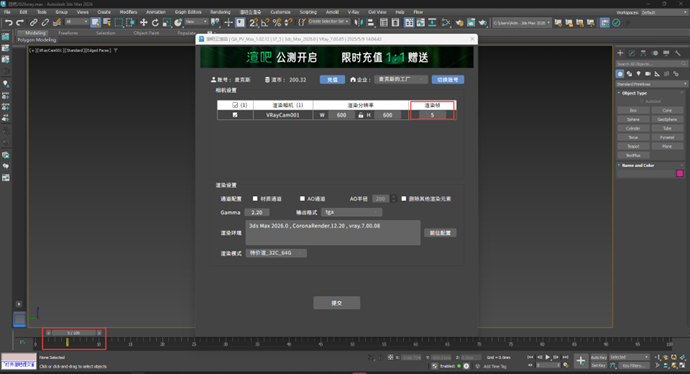The height and width of the screenshot is (374, 690).
Task: Select the Geometry category icon
Action: tap(620, 74)
